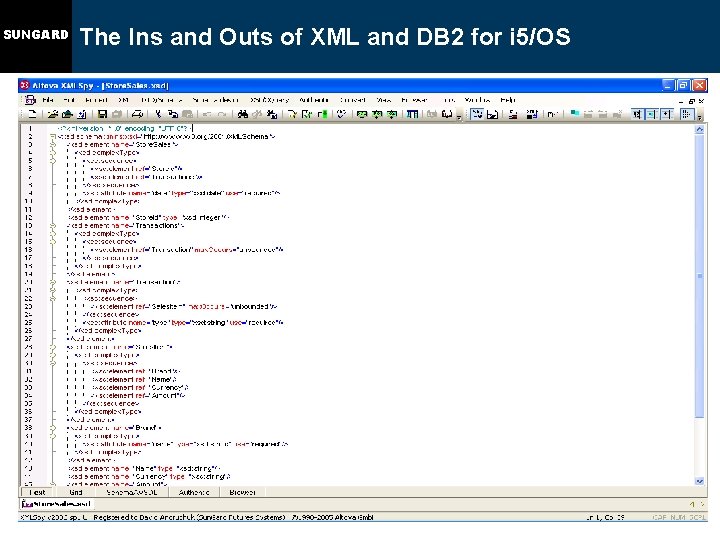Image resolution: width=720 pixels, height=540 pixels.
Task: Switch to the Browser view tab
Action: click(242, 492)
